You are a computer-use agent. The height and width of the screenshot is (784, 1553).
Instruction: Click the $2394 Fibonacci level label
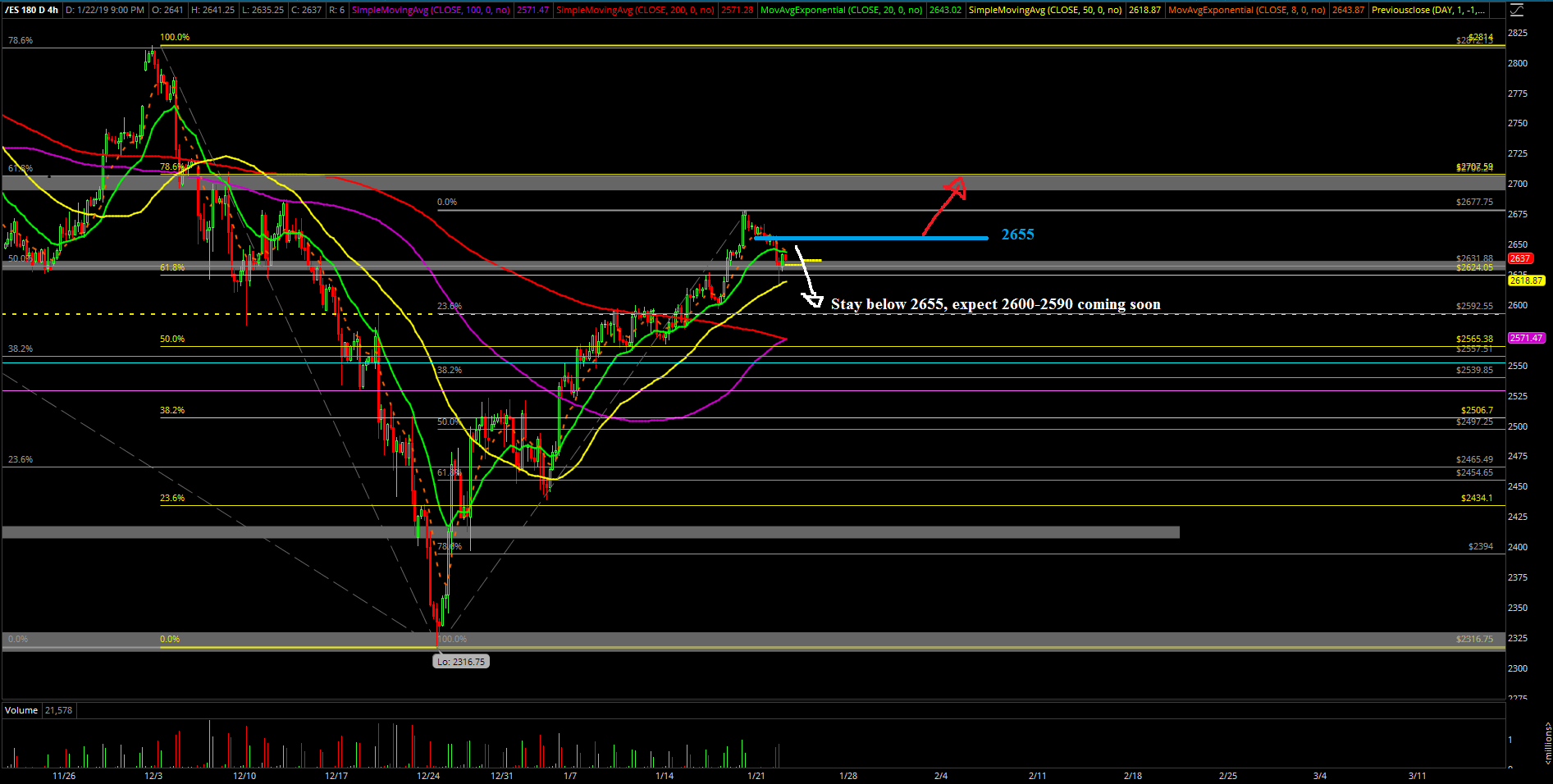pyautogui.click(x=1481, y=546)
